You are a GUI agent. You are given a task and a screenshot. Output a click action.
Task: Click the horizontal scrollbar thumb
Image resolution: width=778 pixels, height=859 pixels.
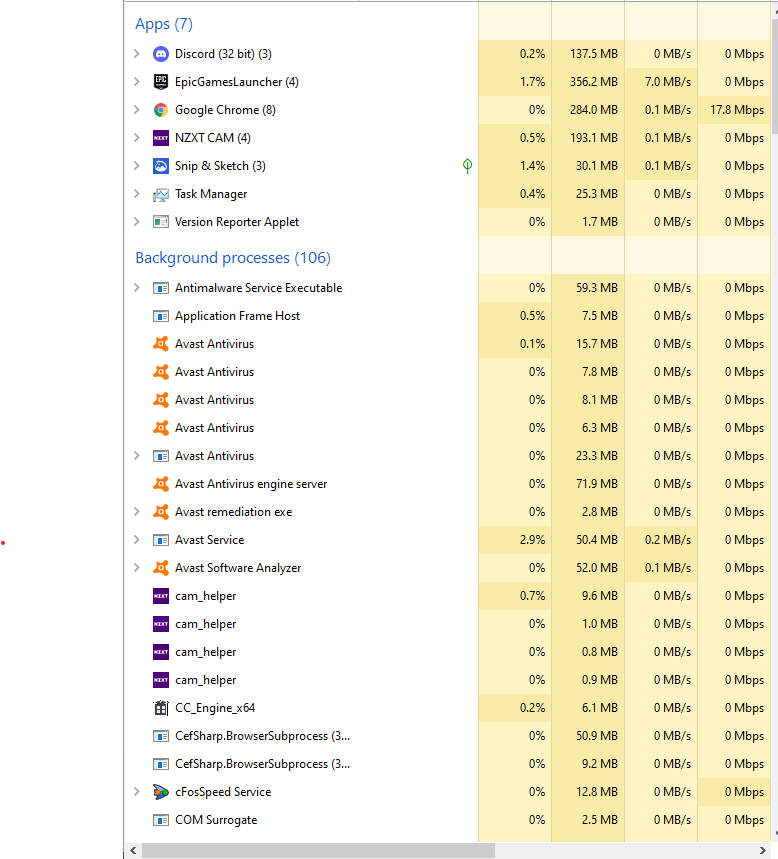pos(318,850)
